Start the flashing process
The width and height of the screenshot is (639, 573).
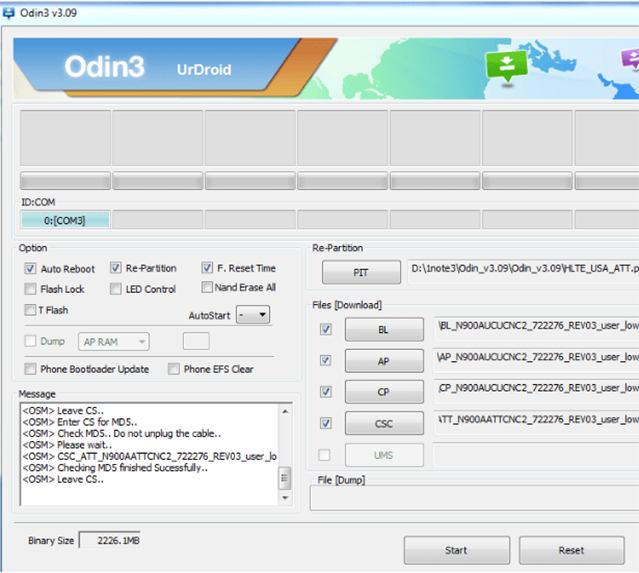click(x=456, y=550)
